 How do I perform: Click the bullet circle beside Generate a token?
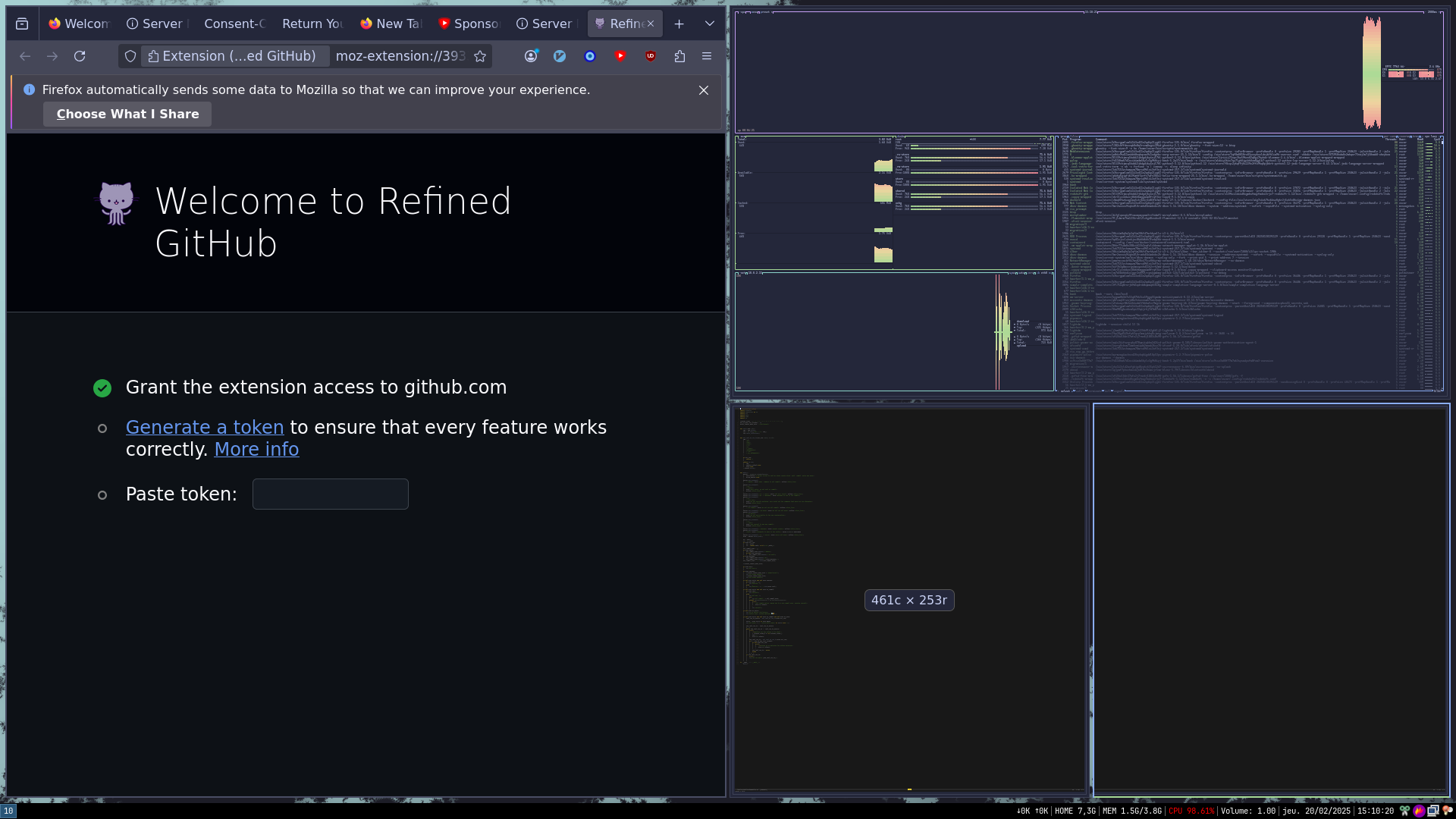(102, 428)
